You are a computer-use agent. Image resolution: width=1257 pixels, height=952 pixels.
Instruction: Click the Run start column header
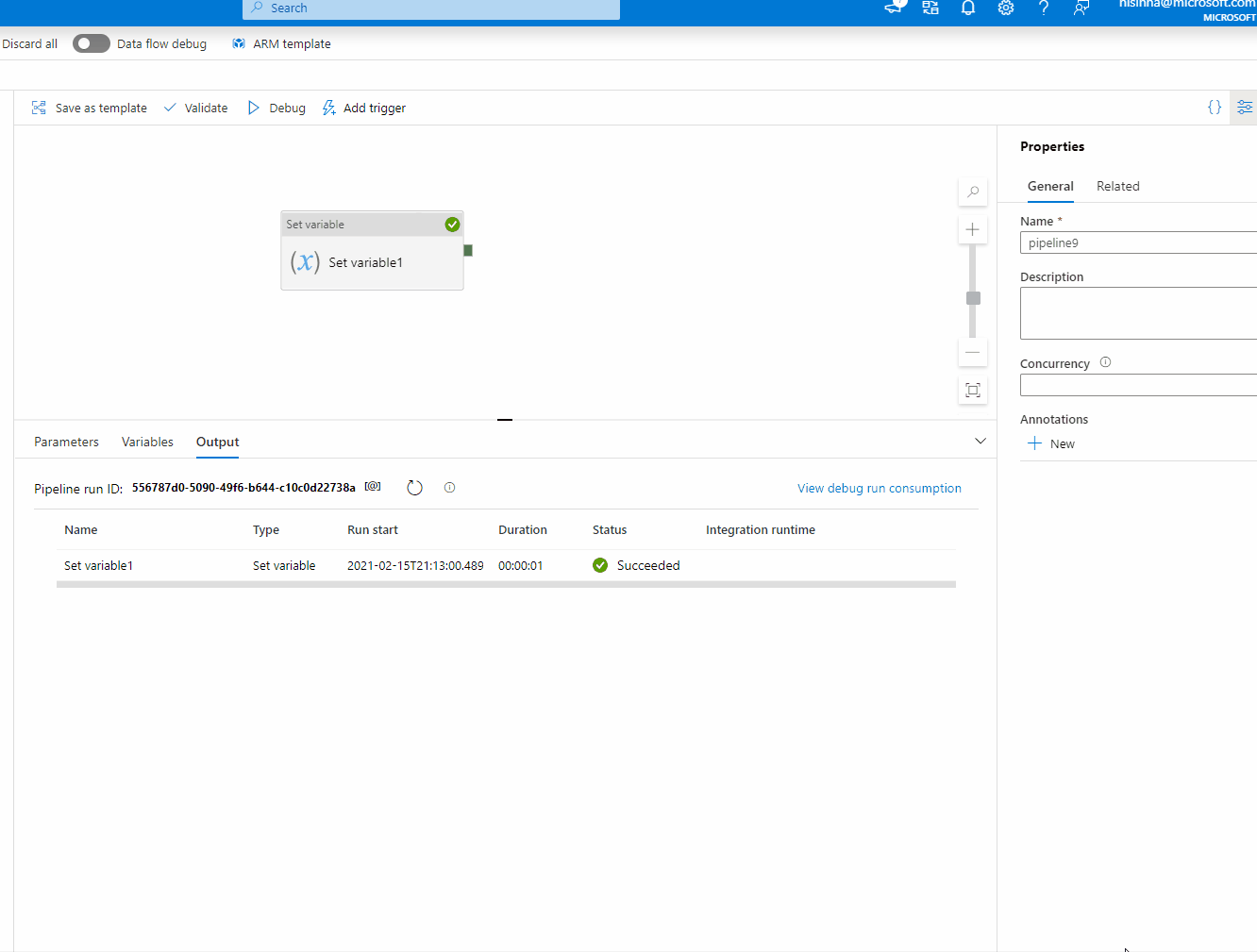pyautogui.click(x=373, y=530)
